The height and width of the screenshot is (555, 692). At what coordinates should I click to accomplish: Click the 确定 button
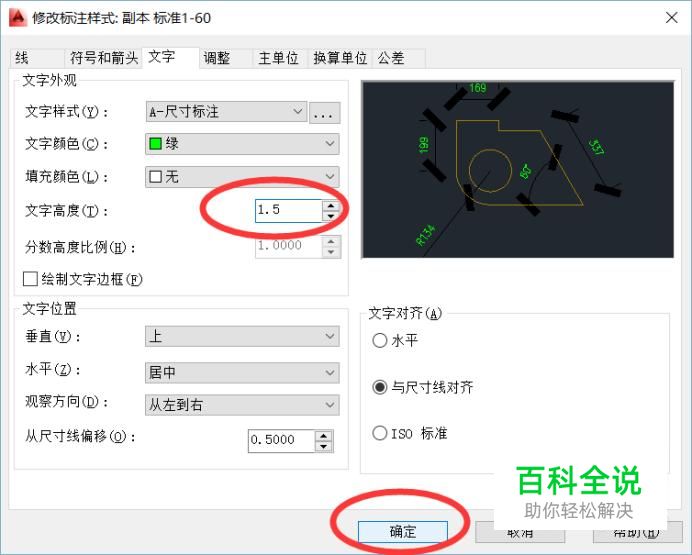click(x=403, y=532)
